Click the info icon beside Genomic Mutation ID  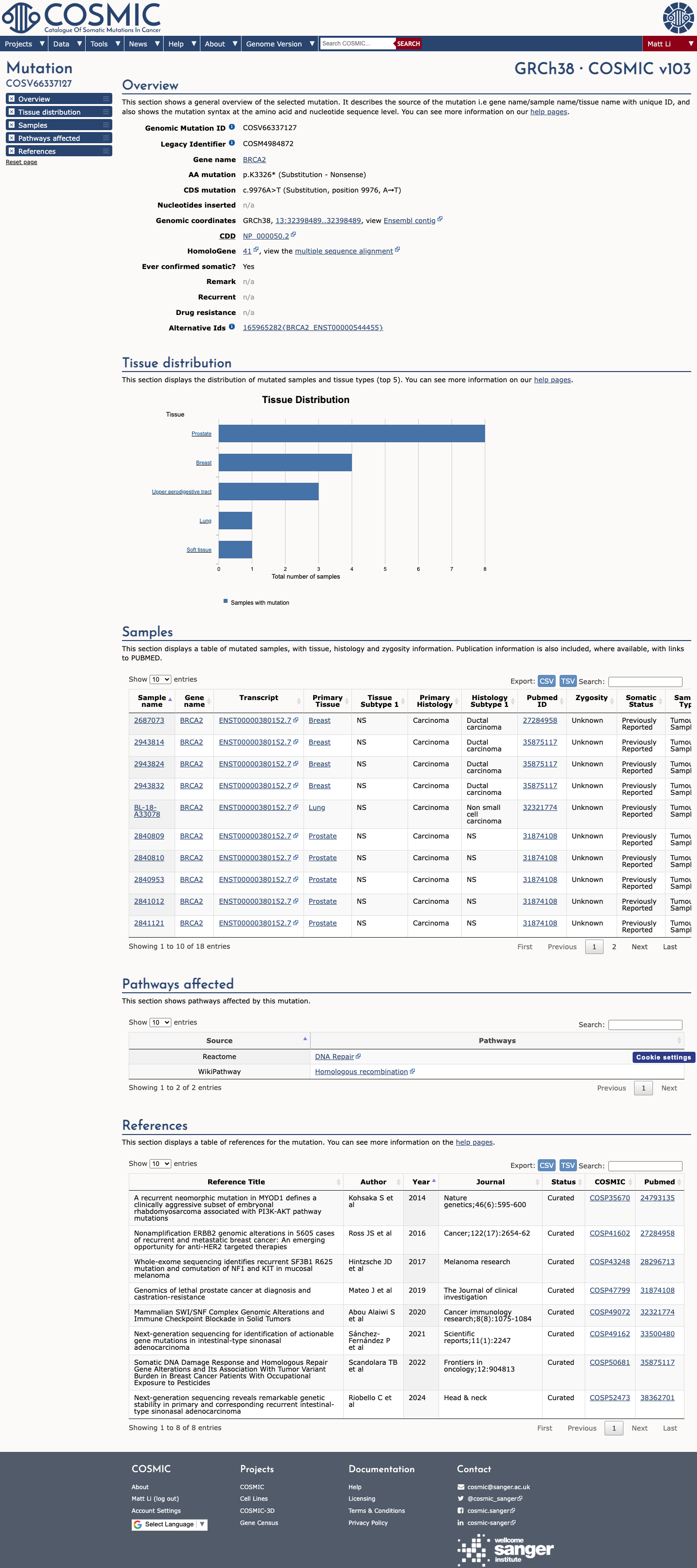232,127
